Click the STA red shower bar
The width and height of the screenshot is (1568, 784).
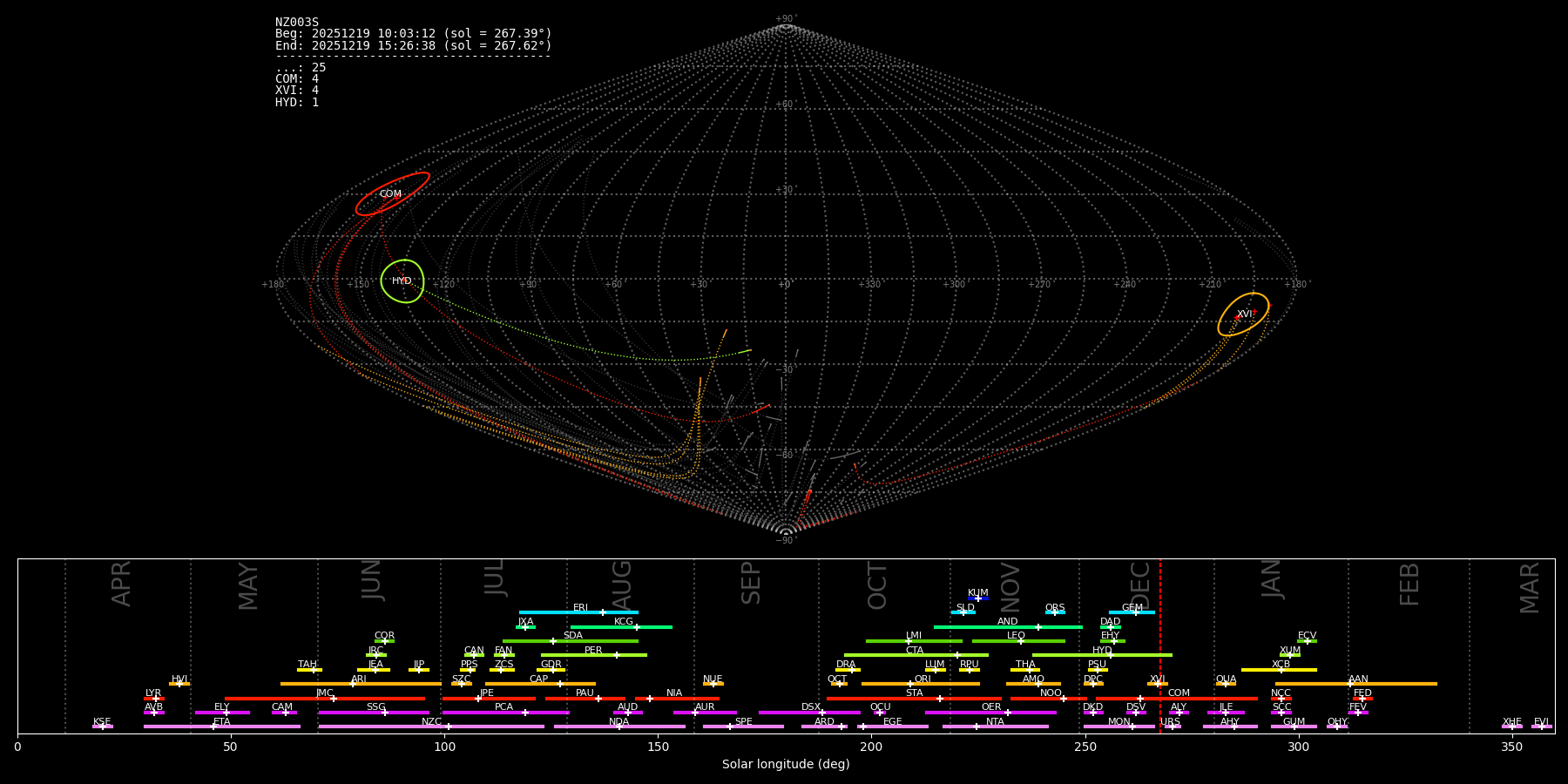click(913, 698)
